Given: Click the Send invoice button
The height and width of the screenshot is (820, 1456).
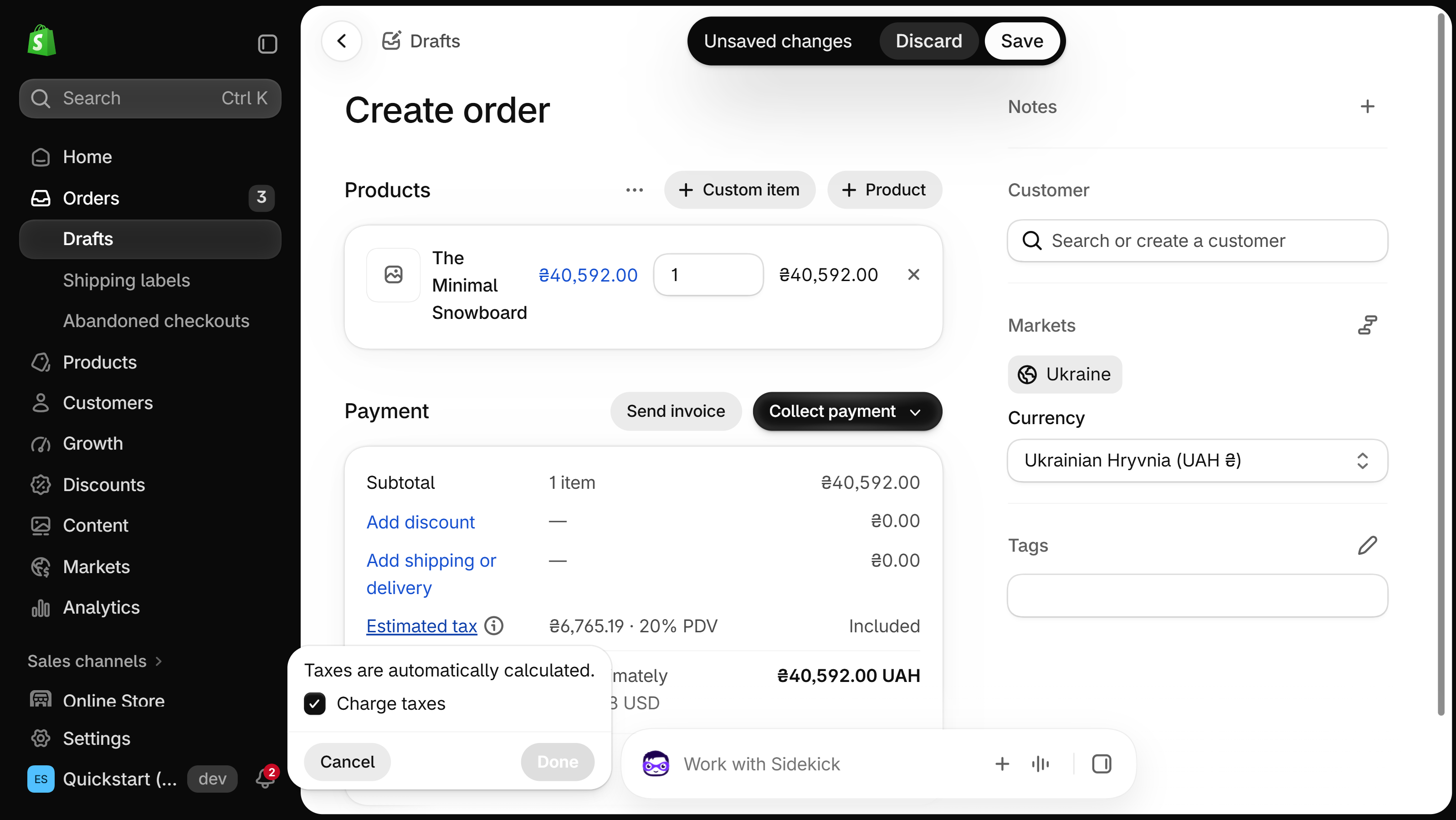Looking at the screenshot, I should click(x=676, y=411).
